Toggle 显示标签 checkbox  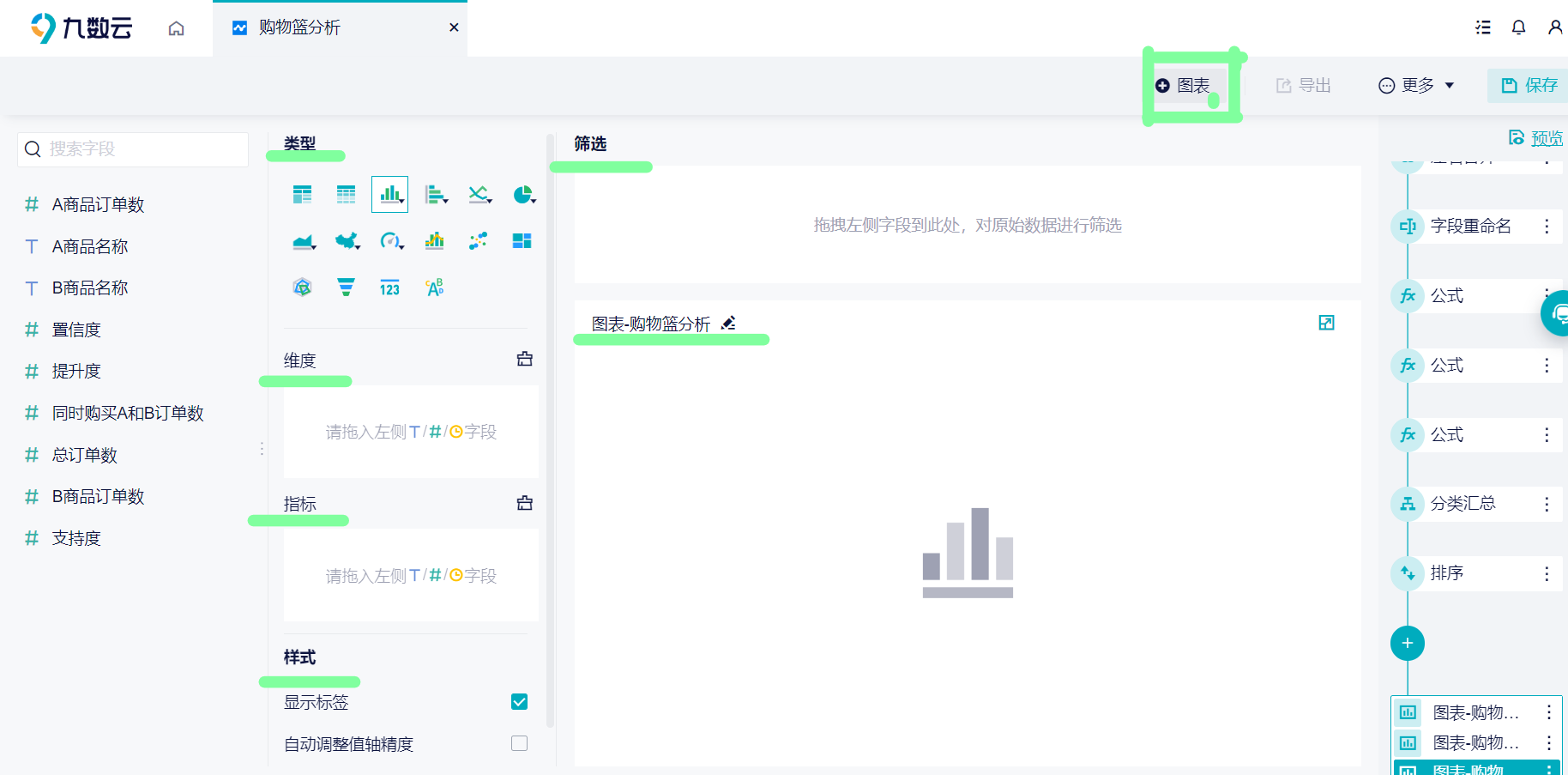click(x=519, y=702)
